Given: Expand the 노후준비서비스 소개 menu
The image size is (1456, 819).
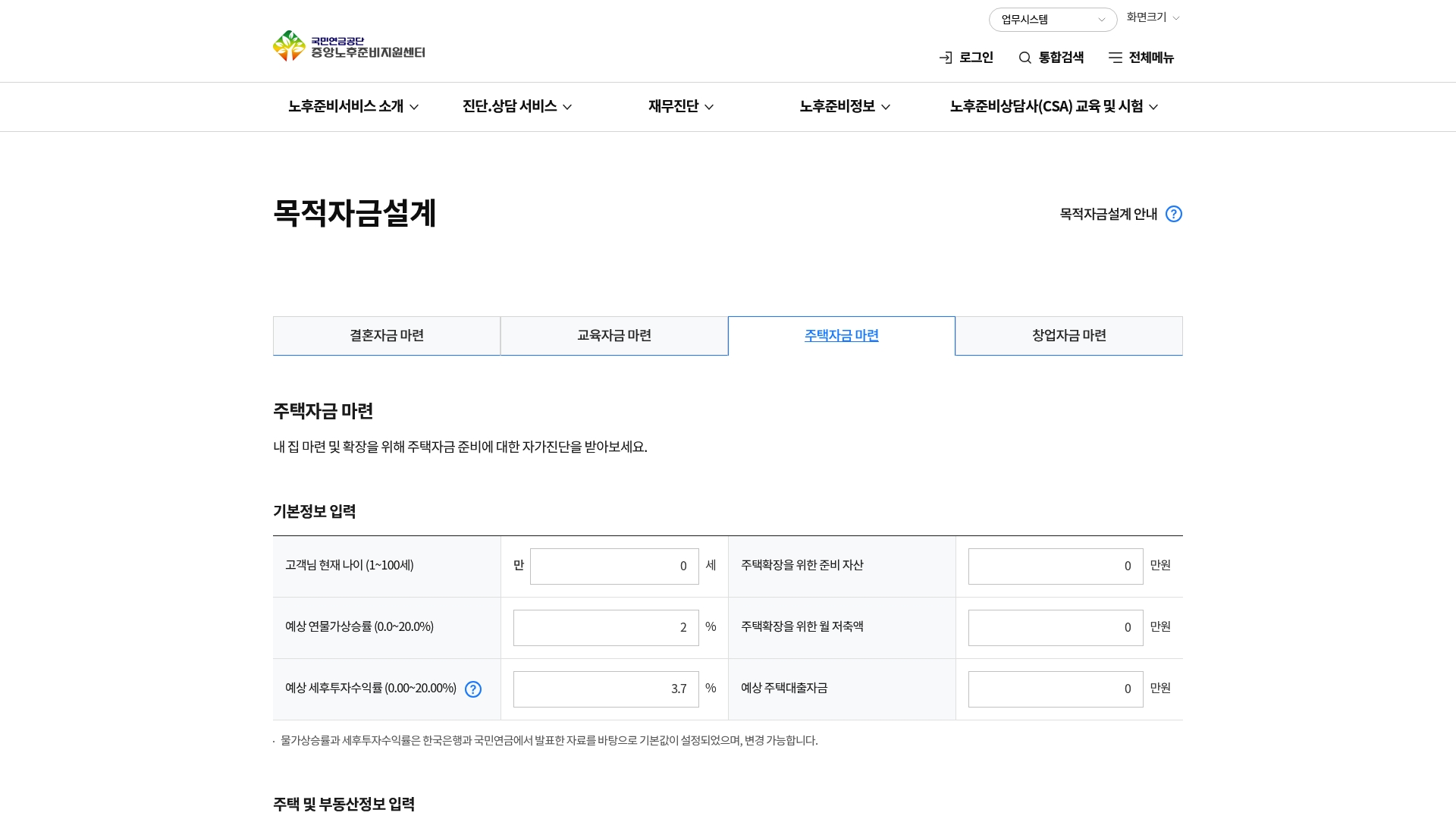Looking at the screenshot, I should click(353, 107).
